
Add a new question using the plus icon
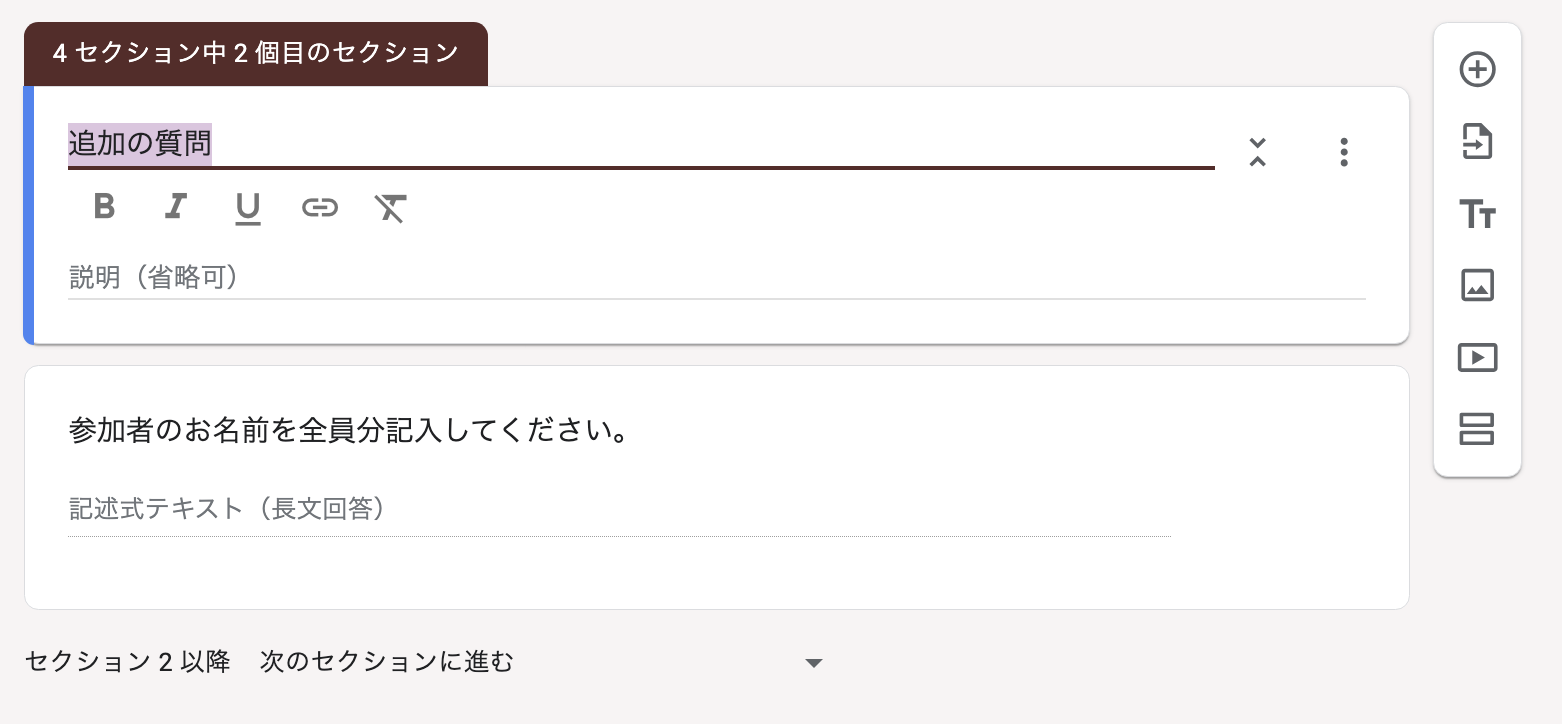pyautogui.click(x=1477, y=69)
